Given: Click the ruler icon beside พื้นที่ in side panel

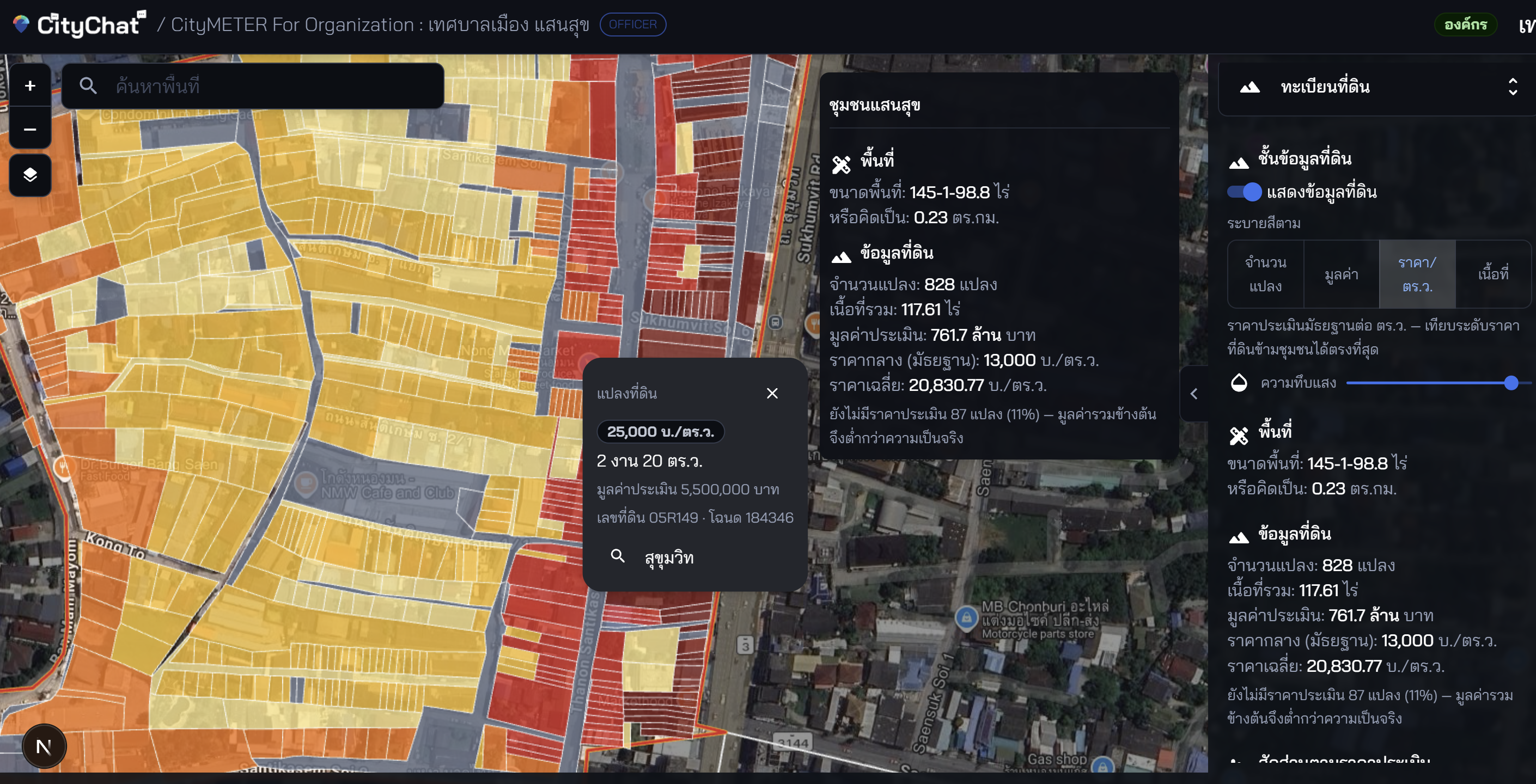Looking at the screenshot, I should pos(1239,436).
